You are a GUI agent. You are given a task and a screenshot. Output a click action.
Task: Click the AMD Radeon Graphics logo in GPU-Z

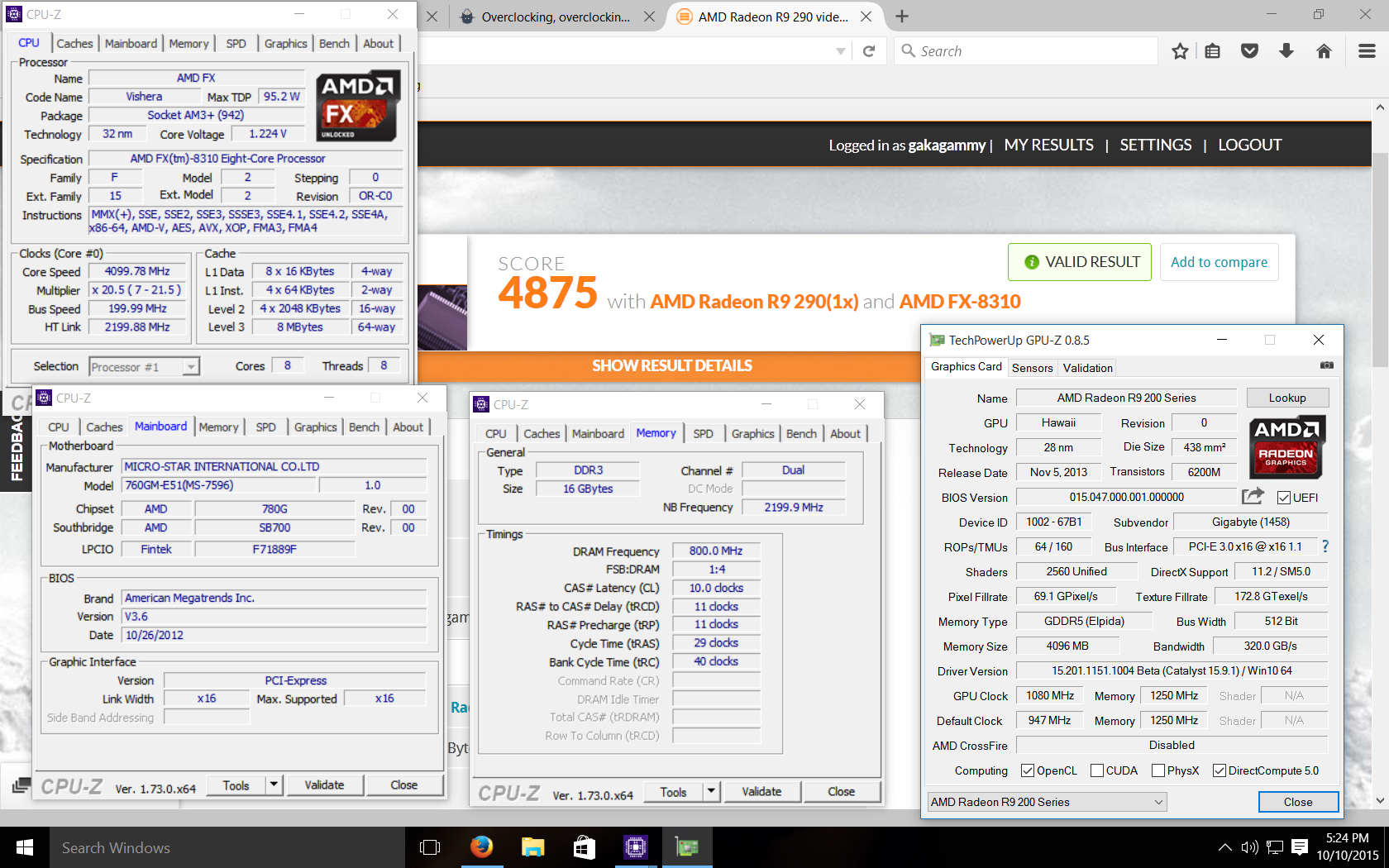coord(1286,447)
